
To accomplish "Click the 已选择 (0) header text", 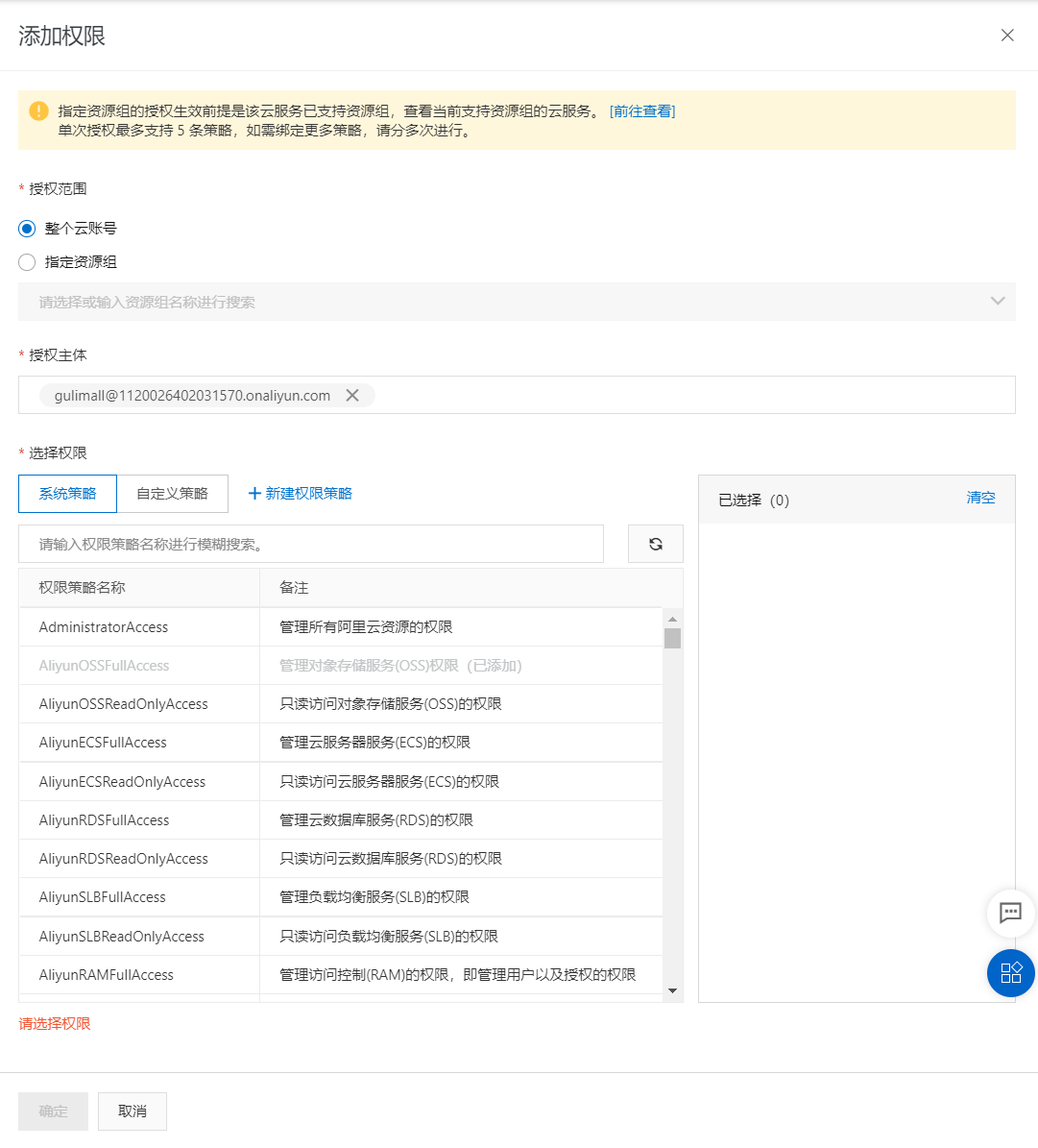I will [753, 501].
